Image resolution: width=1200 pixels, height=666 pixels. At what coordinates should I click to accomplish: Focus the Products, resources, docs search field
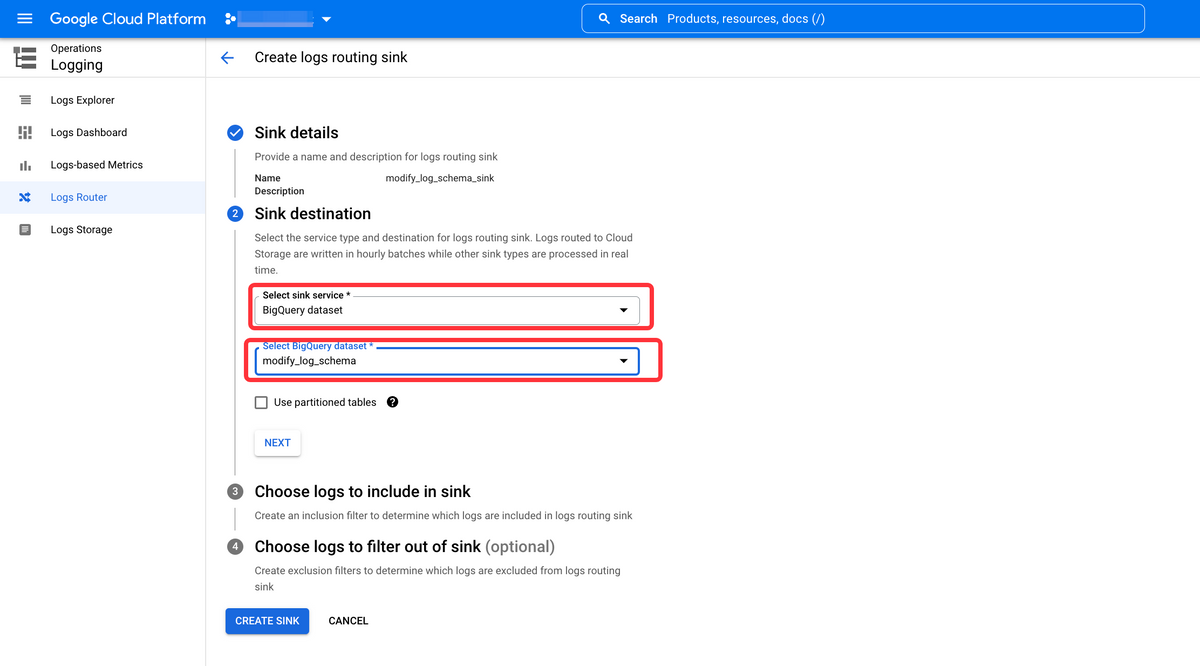[863, 19]
